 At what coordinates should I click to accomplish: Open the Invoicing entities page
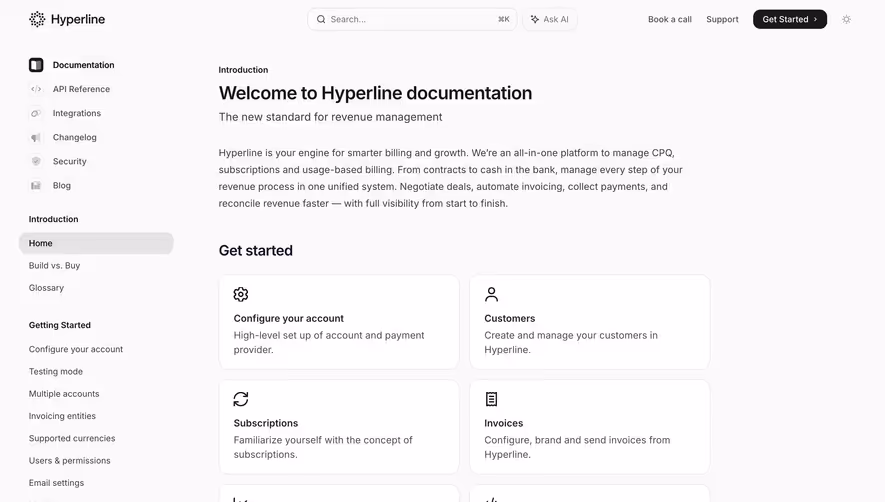[x=62, y=416]
